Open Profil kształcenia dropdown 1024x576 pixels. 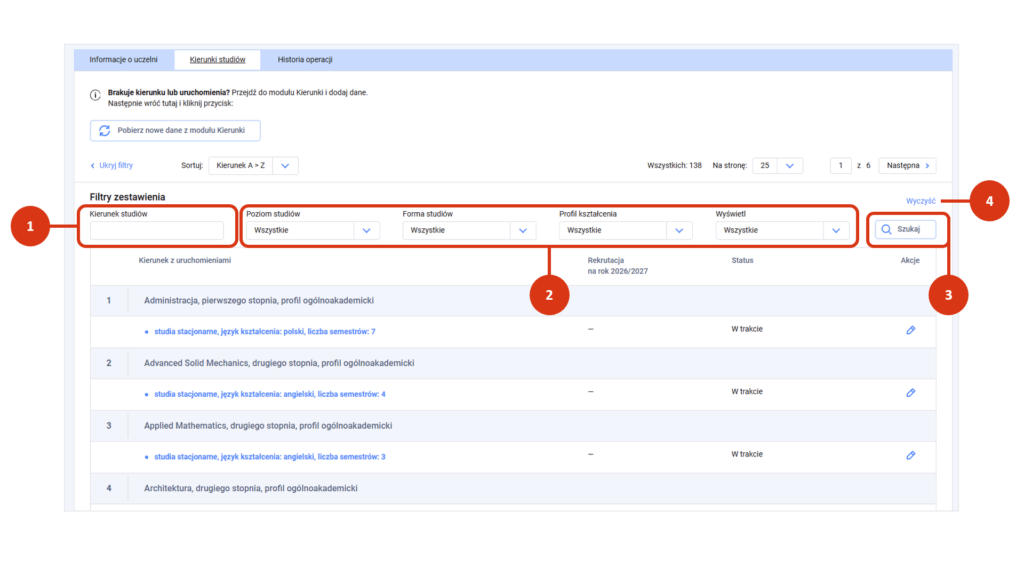(679, 231)
